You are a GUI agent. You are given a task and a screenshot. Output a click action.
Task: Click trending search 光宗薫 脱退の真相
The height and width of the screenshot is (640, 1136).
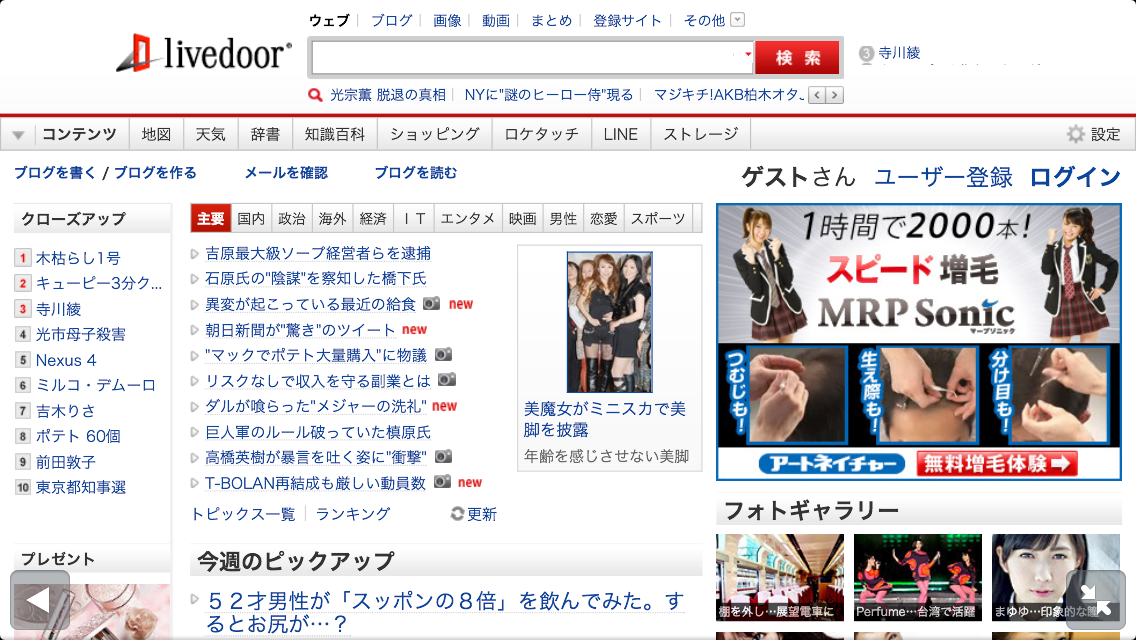point(388,95)
